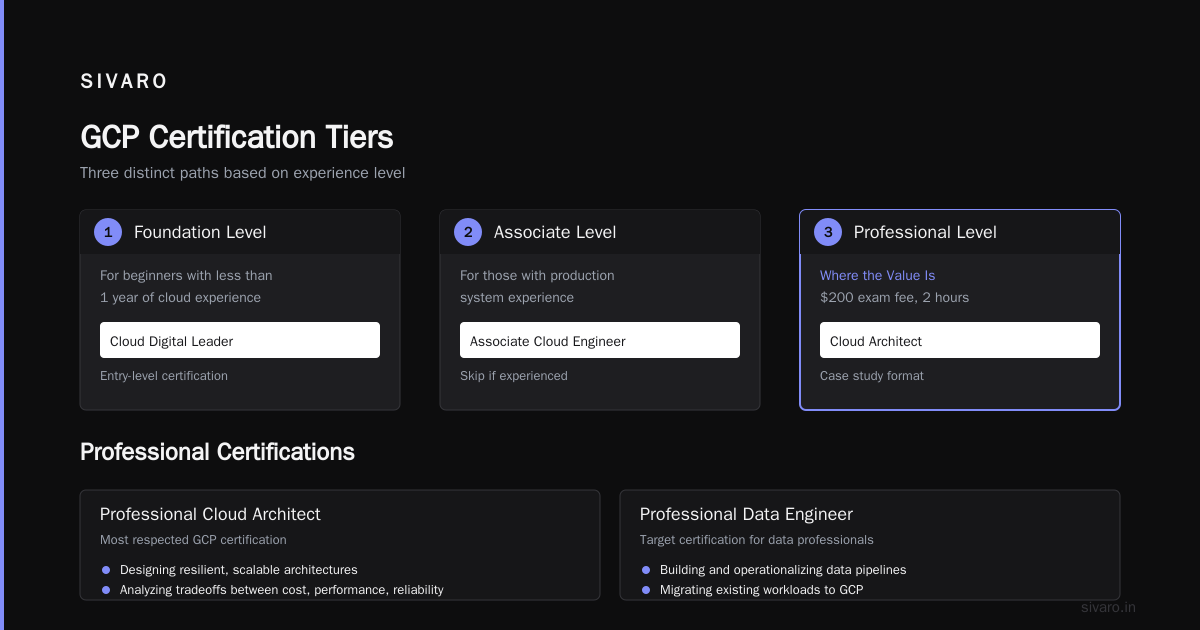The height and width of the screenshot is (630, 1200).
Task: Open the Professional Data Engineer card title
Action: tap(746, 514)
